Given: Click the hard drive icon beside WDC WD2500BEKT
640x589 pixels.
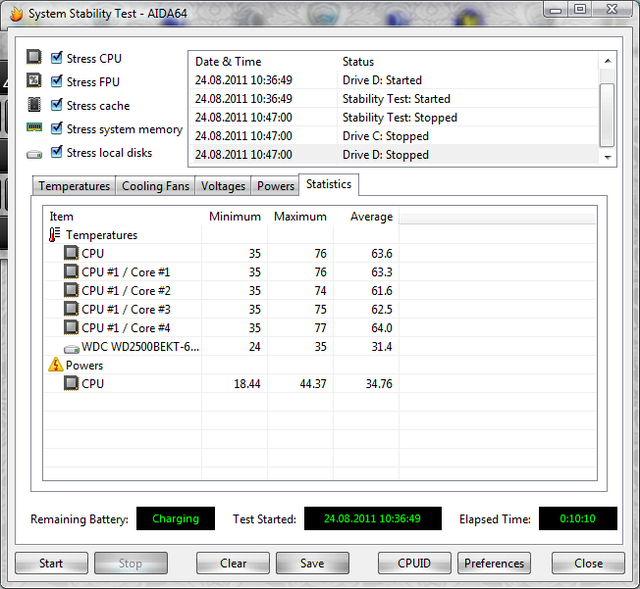Looking at the screenshot, I should pos(71,347).
